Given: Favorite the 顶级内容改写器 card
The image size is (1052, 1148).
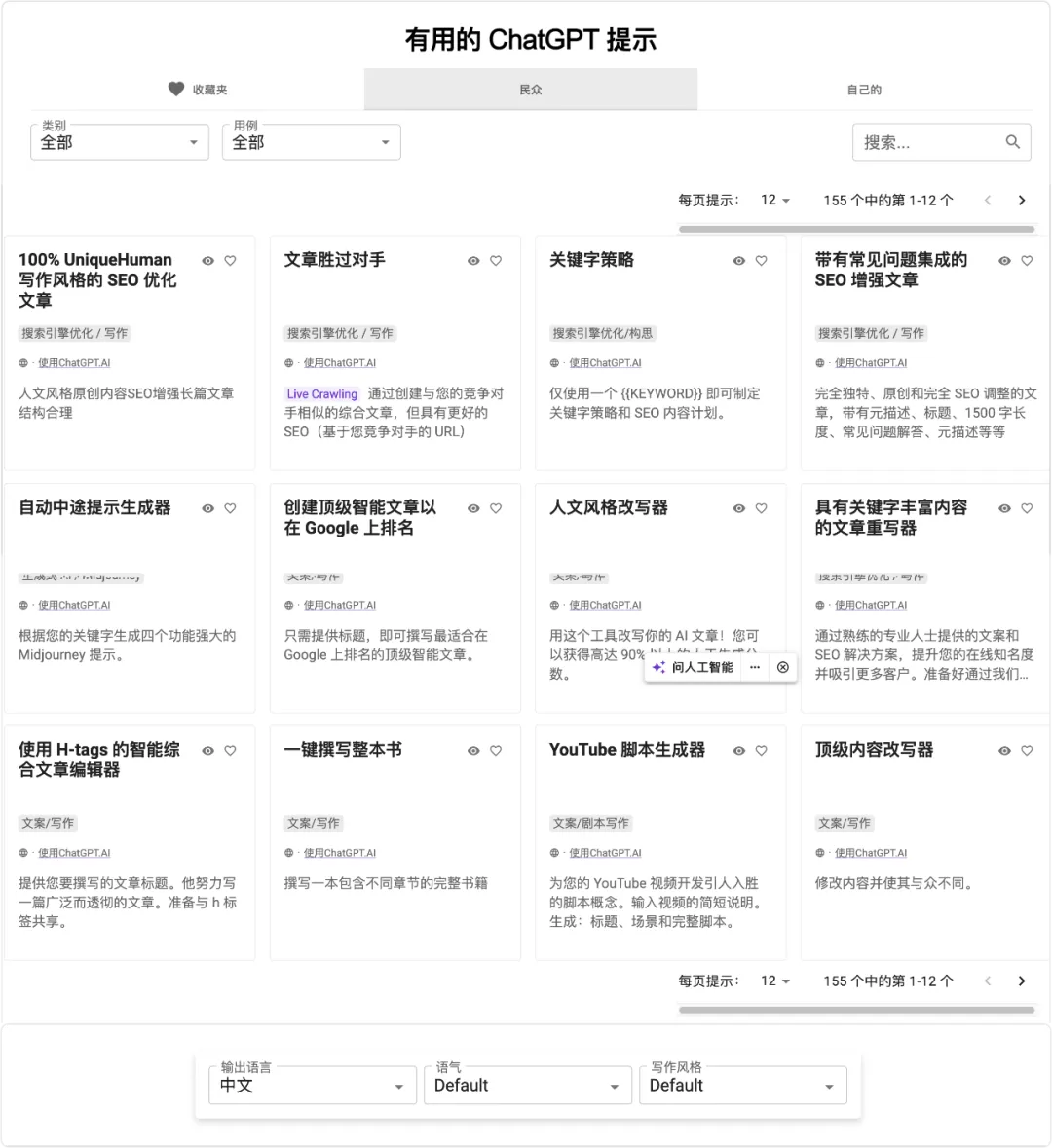Looking at the screenshot, I should pyautogui.click(x=1027, y=751).
